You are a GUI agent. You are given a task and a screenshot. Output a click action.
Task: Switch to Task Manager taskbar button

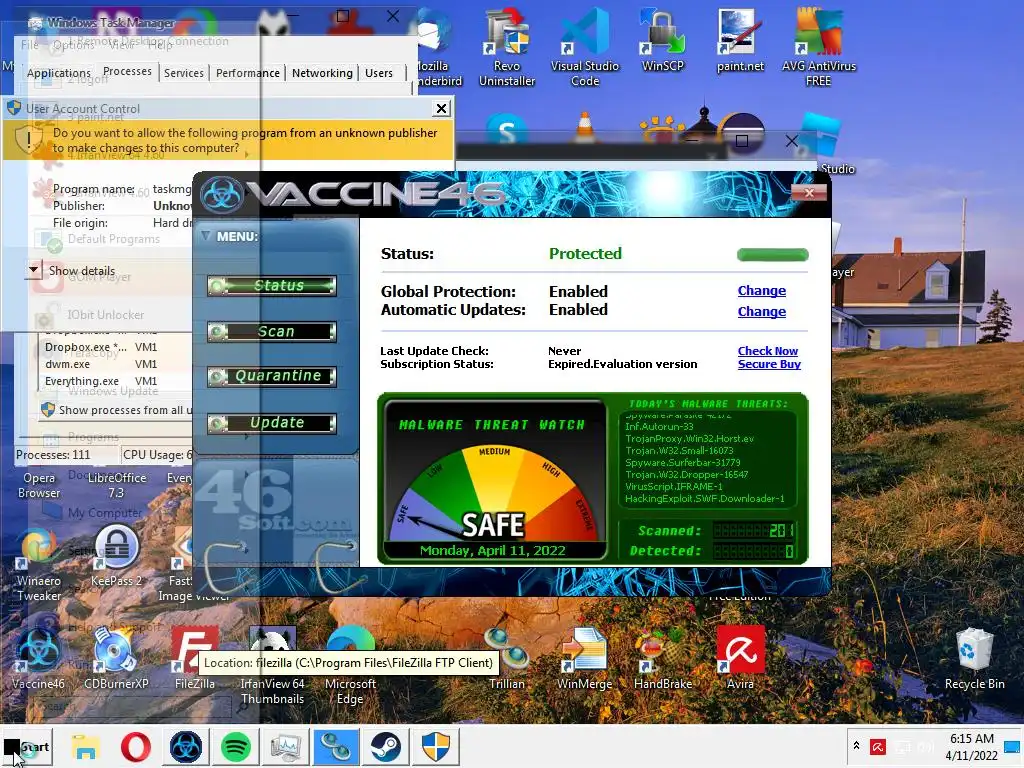click(285, 746)
